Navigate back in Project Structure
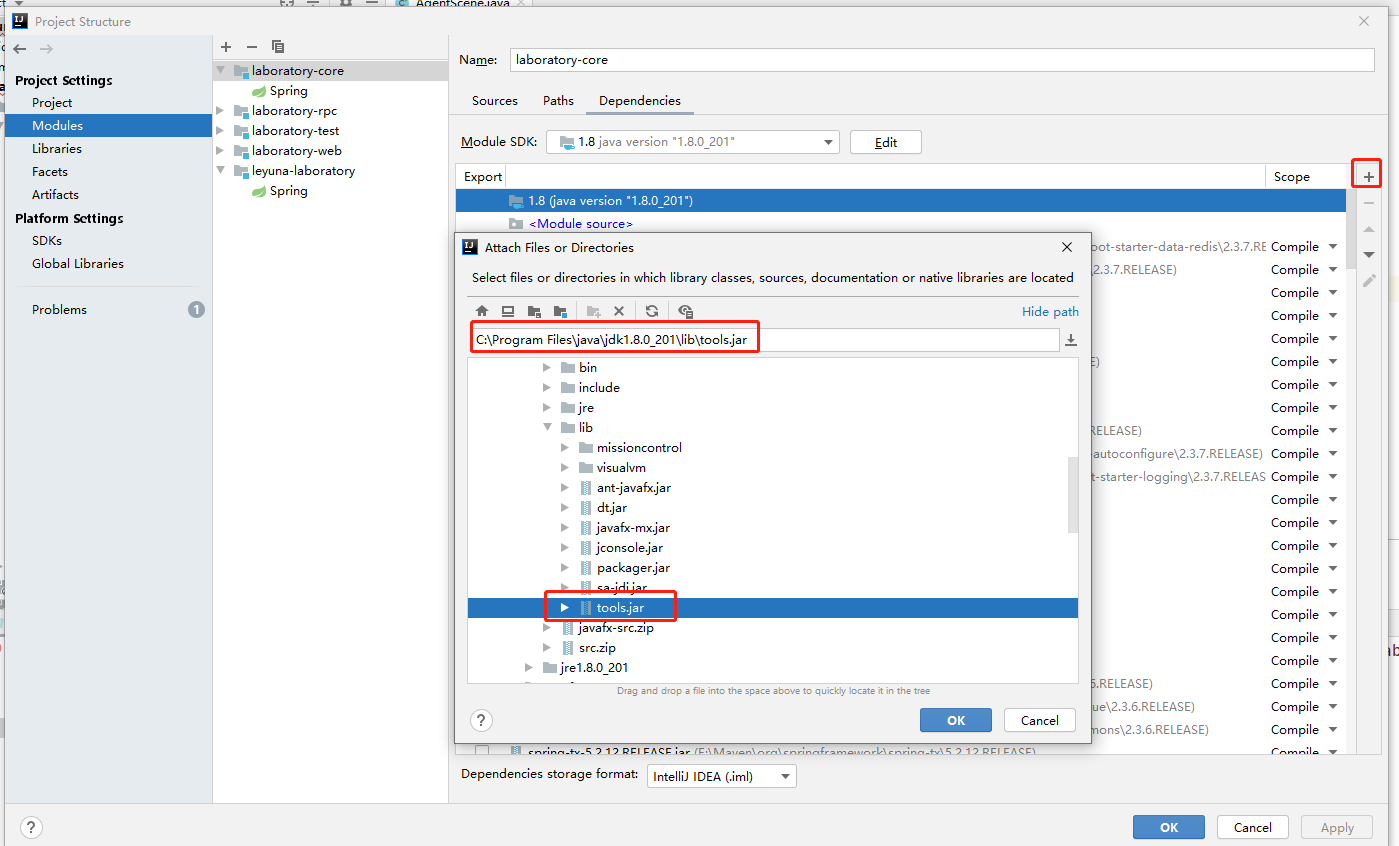 tap(20, 48)
